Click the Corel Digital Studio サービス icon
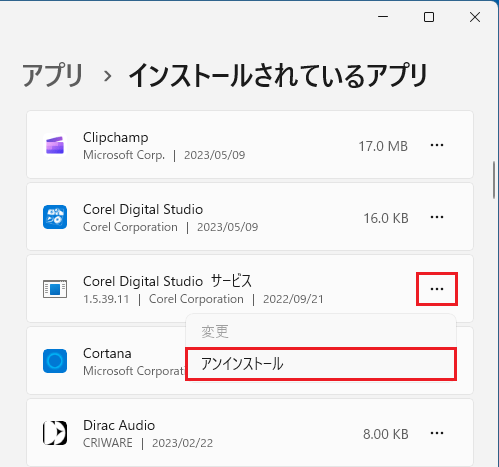Image resolution: width=499 pixels, height=467 pixels. tap(55, 289)
